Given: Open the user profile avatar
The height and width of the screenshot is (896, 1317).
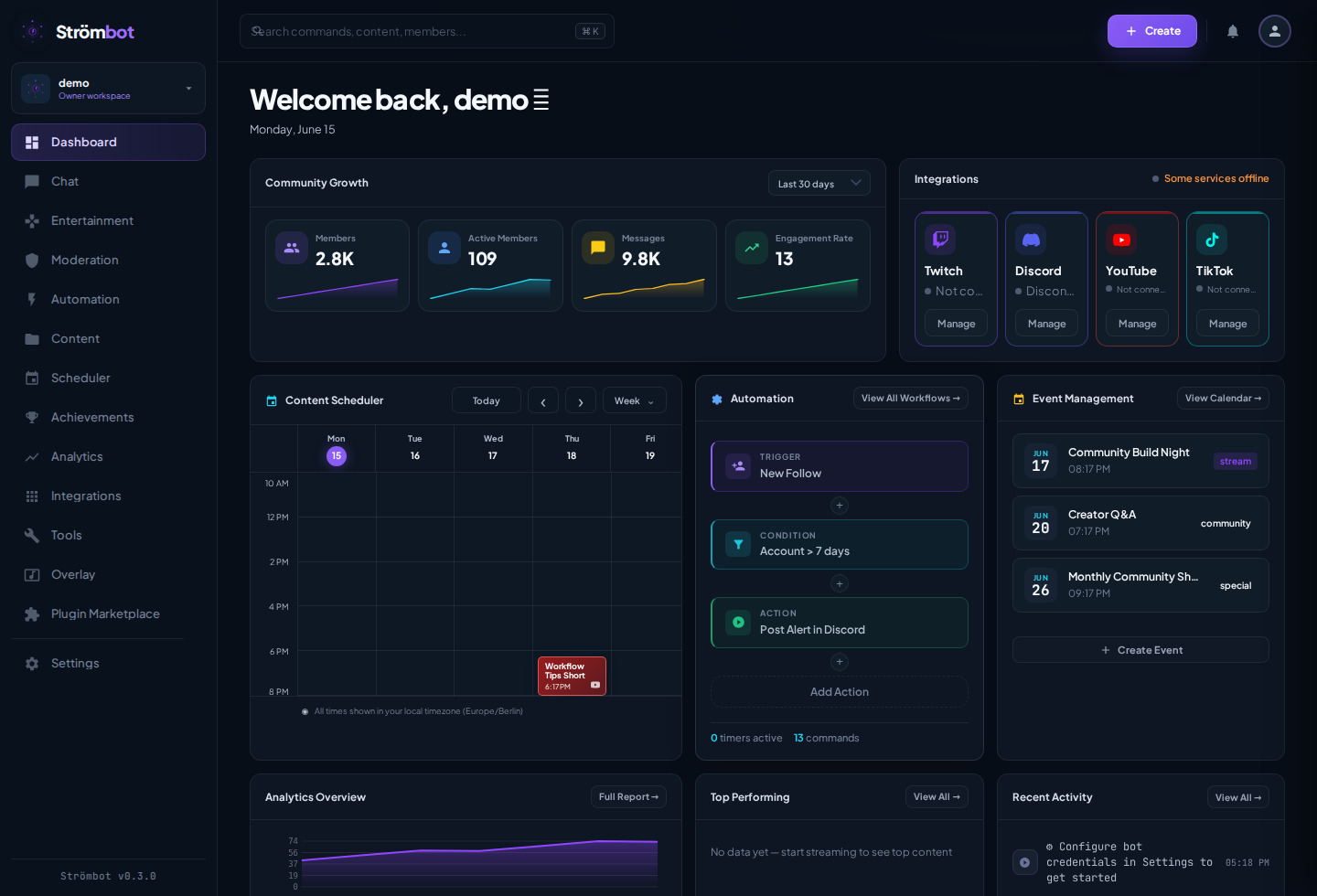Looking at the screenshot, I should [1275, 31].
